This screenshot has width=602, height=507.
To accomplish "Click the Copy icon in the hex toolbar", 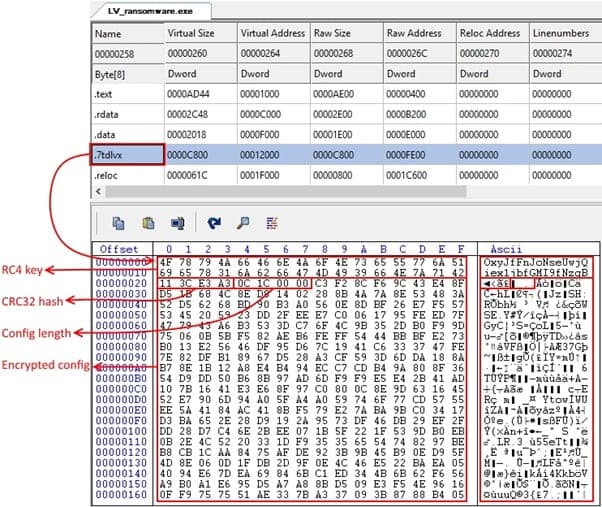I will pyautogui.click(x=118, y=223).
